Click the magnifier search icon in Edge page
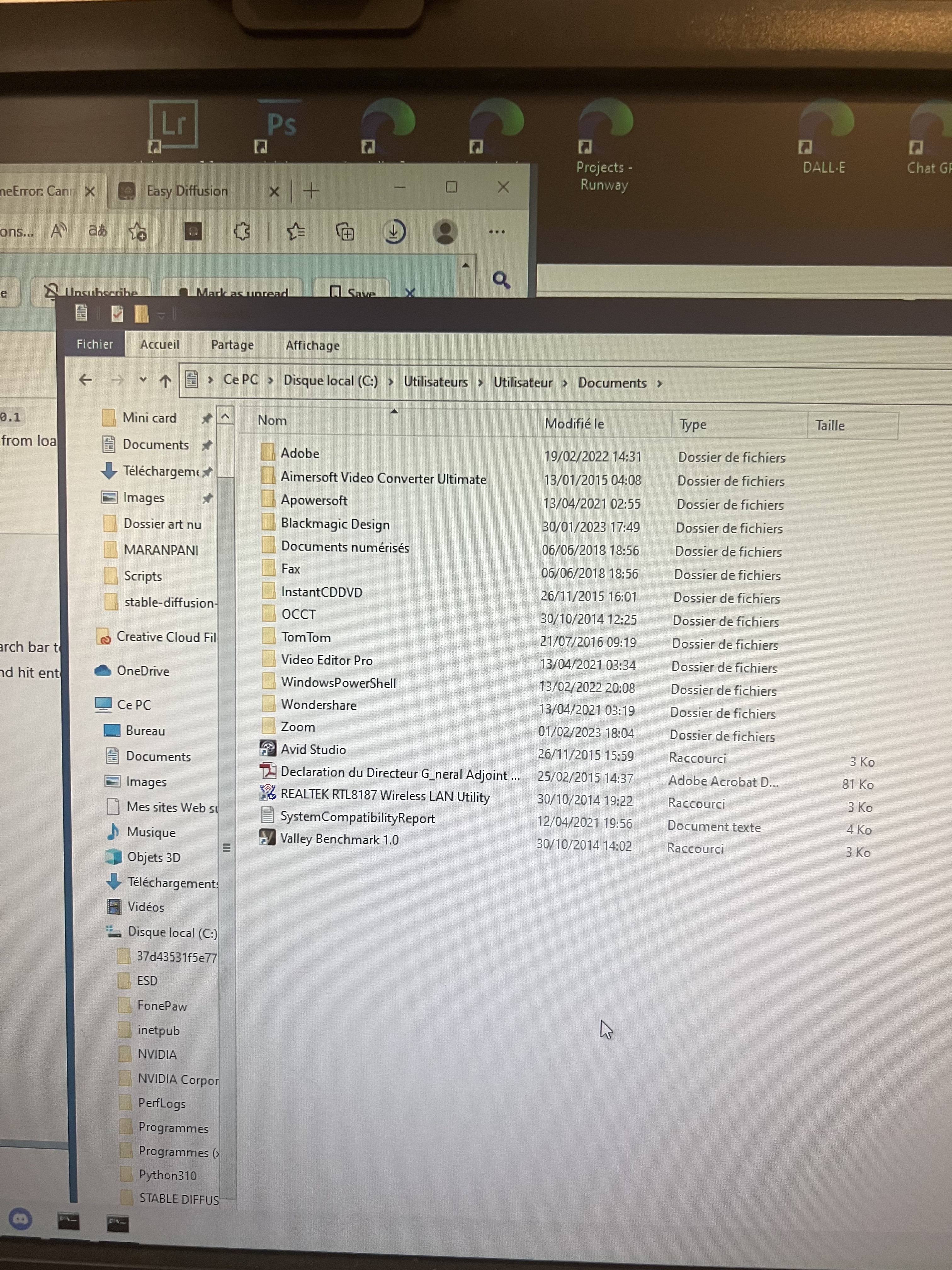The image size is (952, 1270). click(x=501, y=280)
